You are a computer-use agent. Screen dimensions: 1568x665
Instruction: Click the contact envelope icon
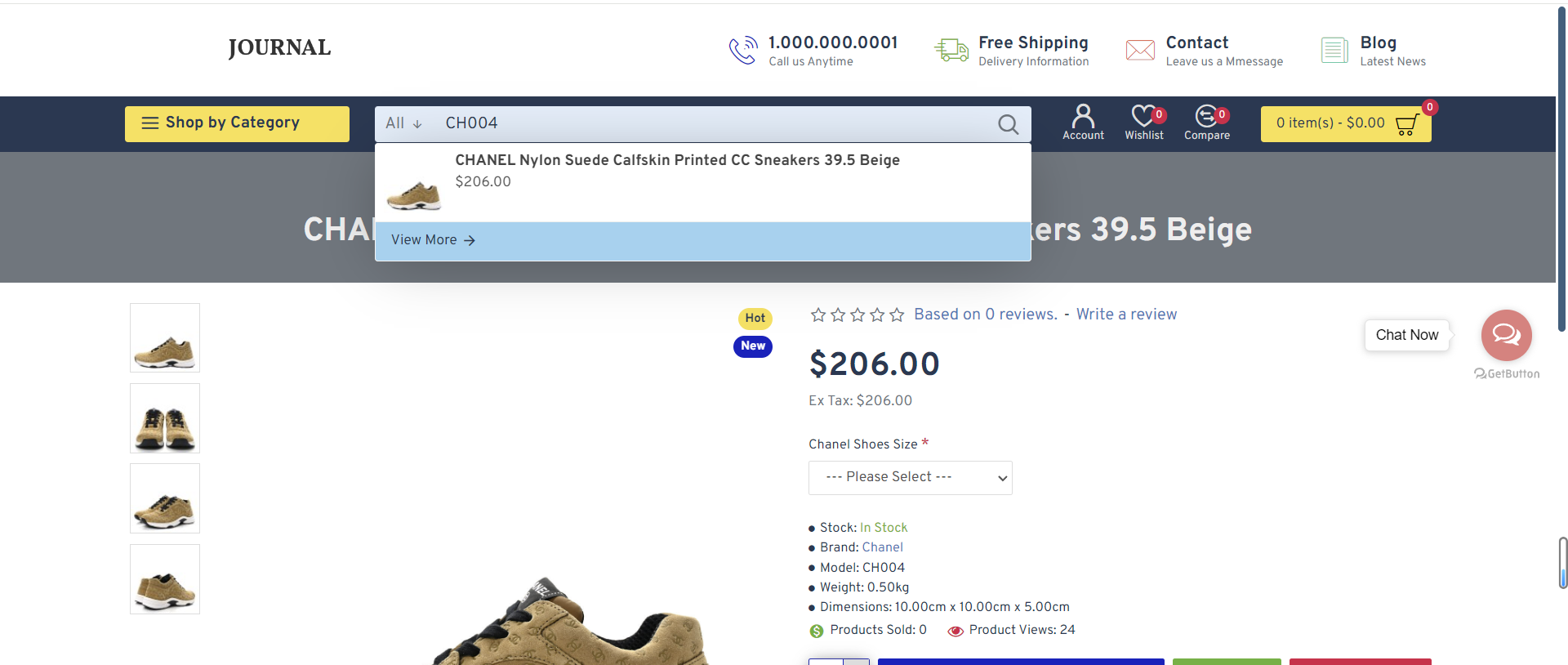pos(1140,50)
